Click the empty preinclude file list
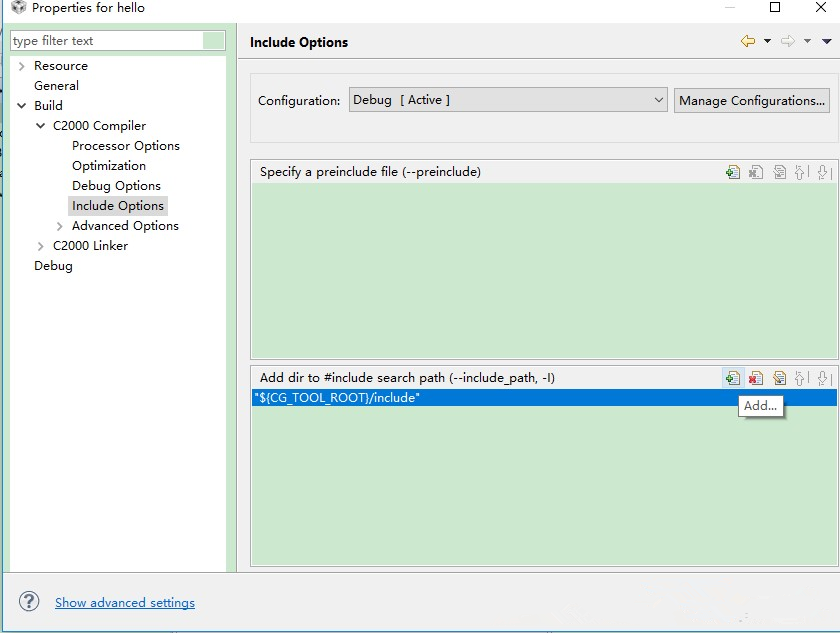 tap(544, 270)
